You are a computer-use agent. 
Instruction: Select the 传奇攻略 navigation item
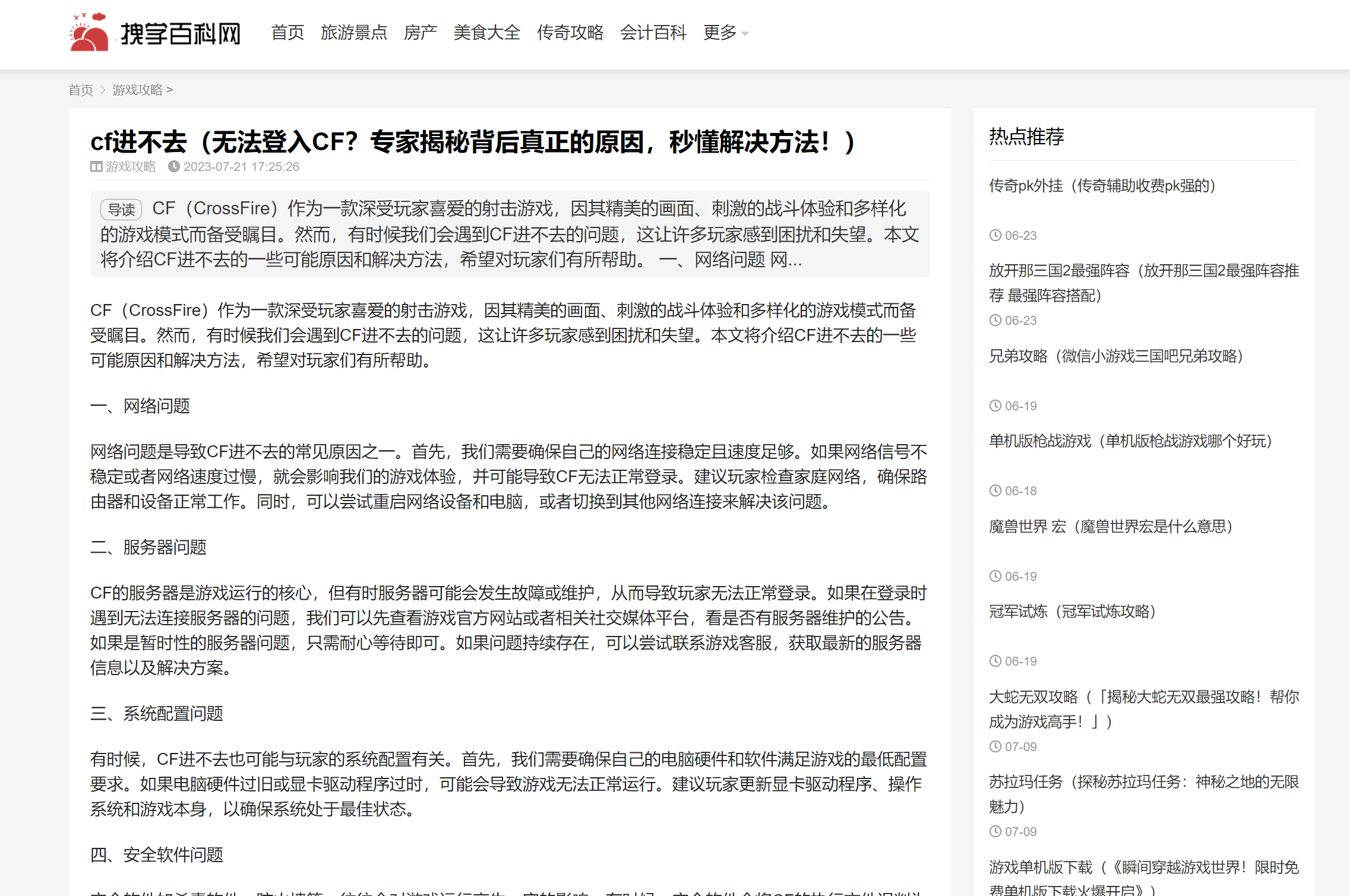(x=570, y=33)
